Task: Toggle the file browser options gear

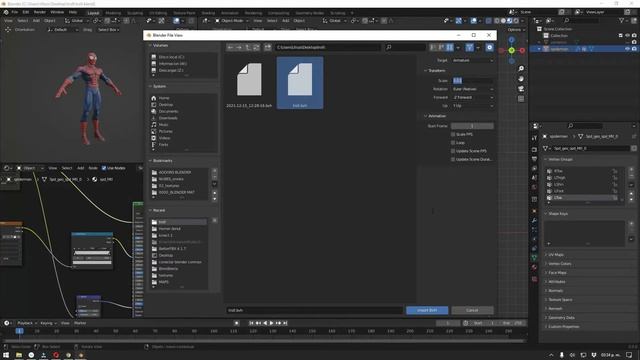Action: [489, 47]
